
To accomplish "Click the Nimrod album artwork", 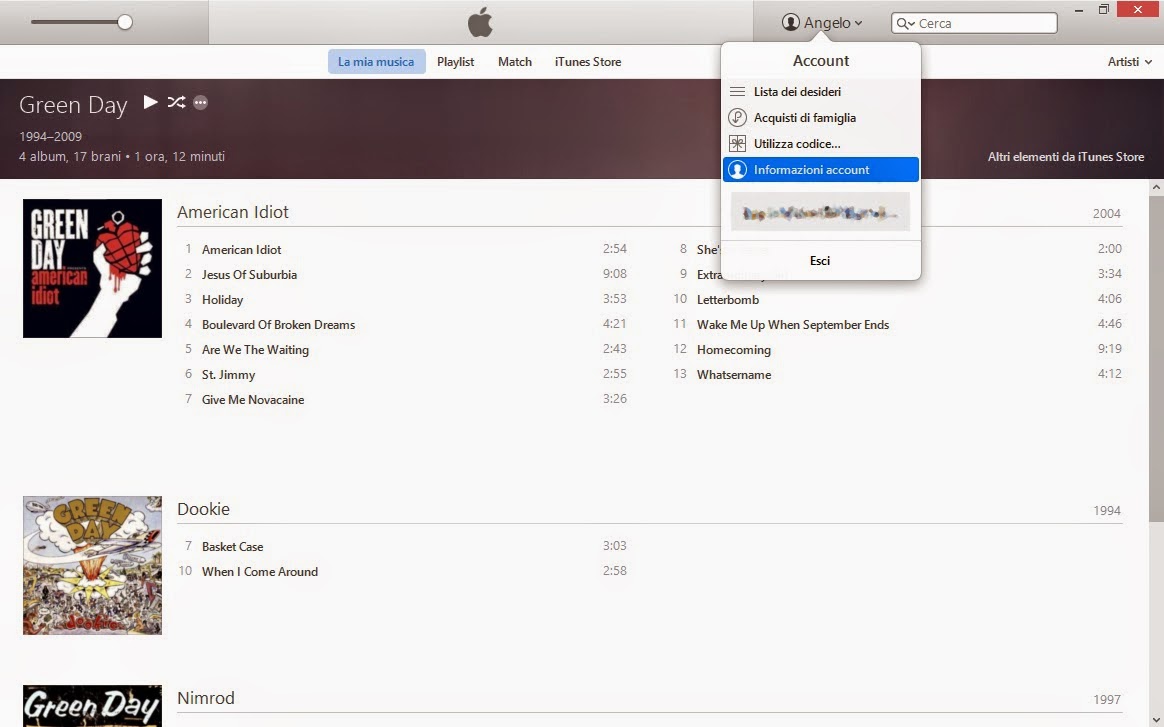I will 92,705.
